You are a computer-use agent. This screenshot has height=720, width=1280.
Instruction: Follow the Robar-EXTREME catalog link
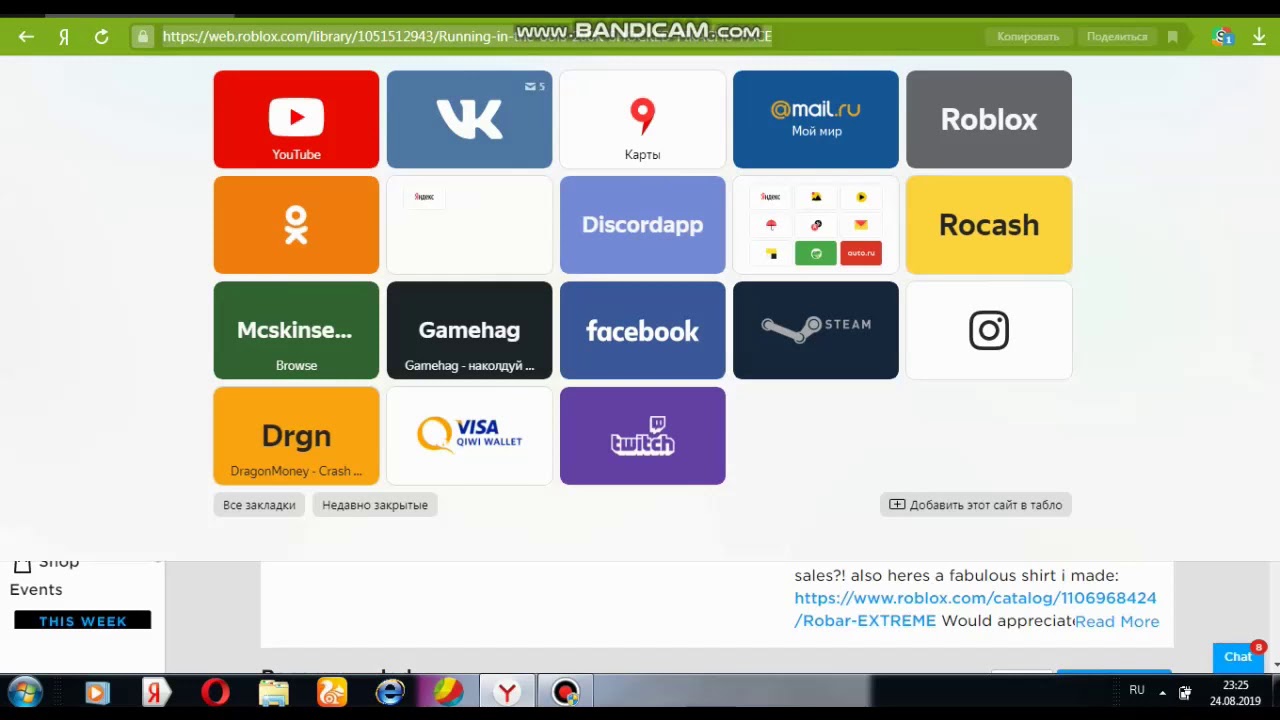(975, 609)
